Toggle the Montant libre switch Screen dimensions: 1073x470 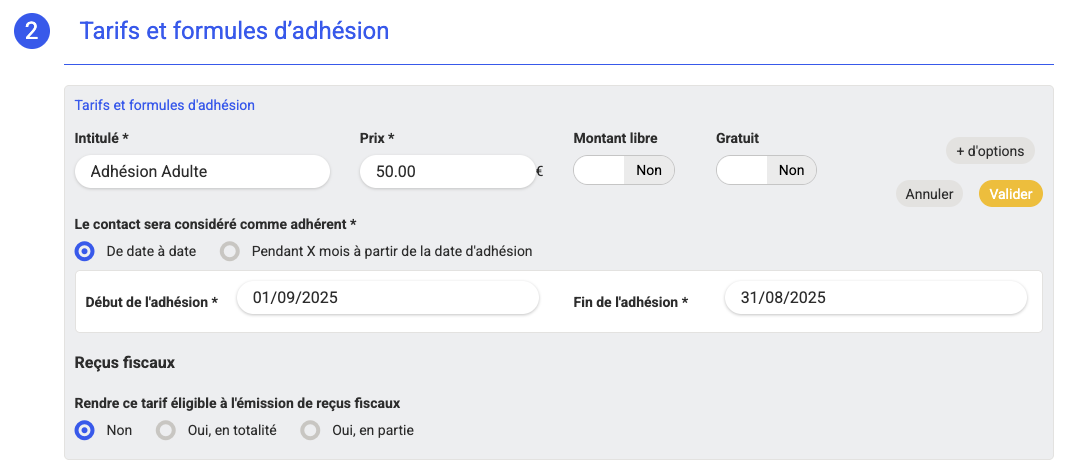pos(623,170)
